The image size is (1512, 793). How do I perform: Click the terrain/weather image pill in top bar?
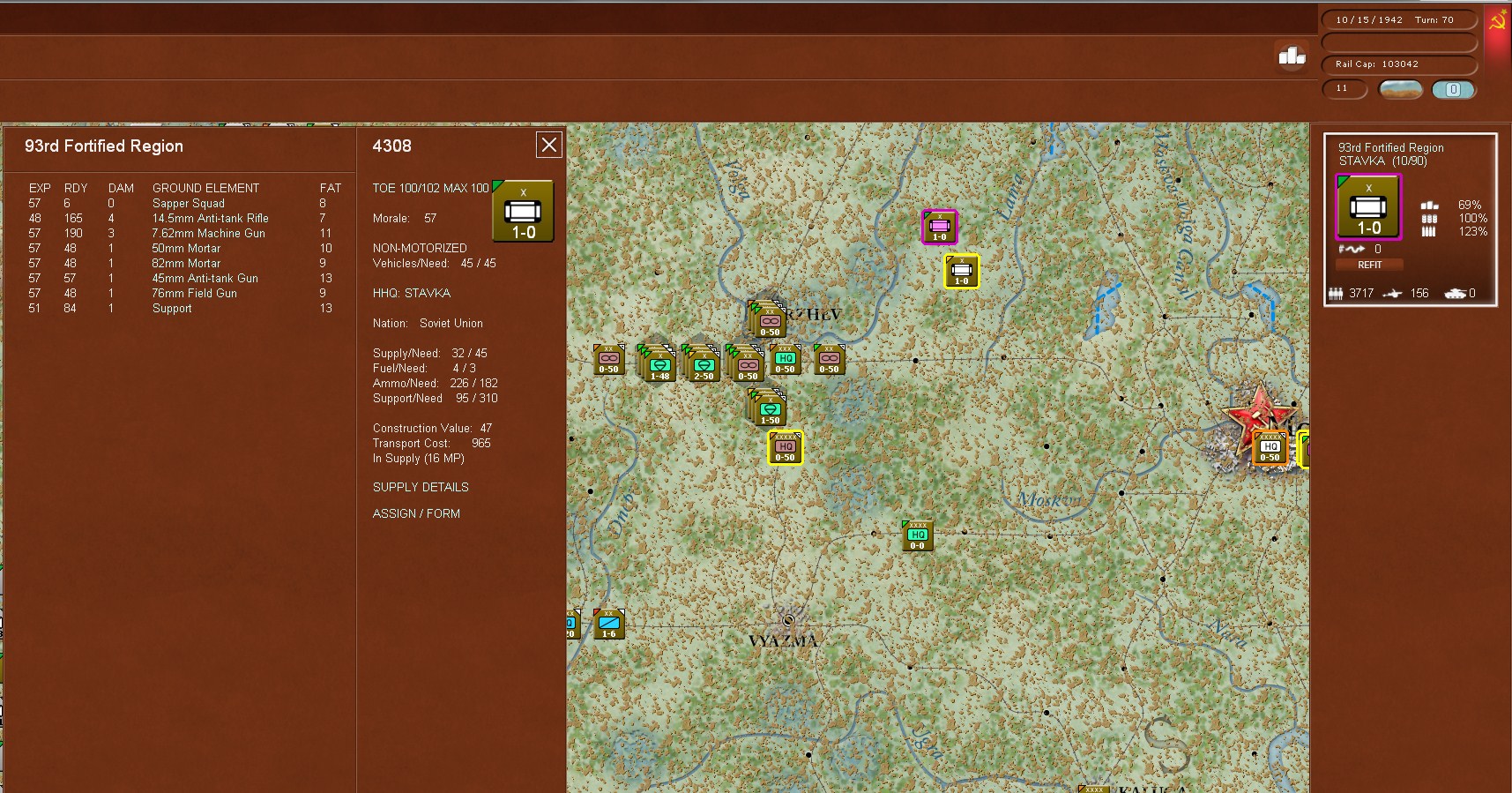1400,89
